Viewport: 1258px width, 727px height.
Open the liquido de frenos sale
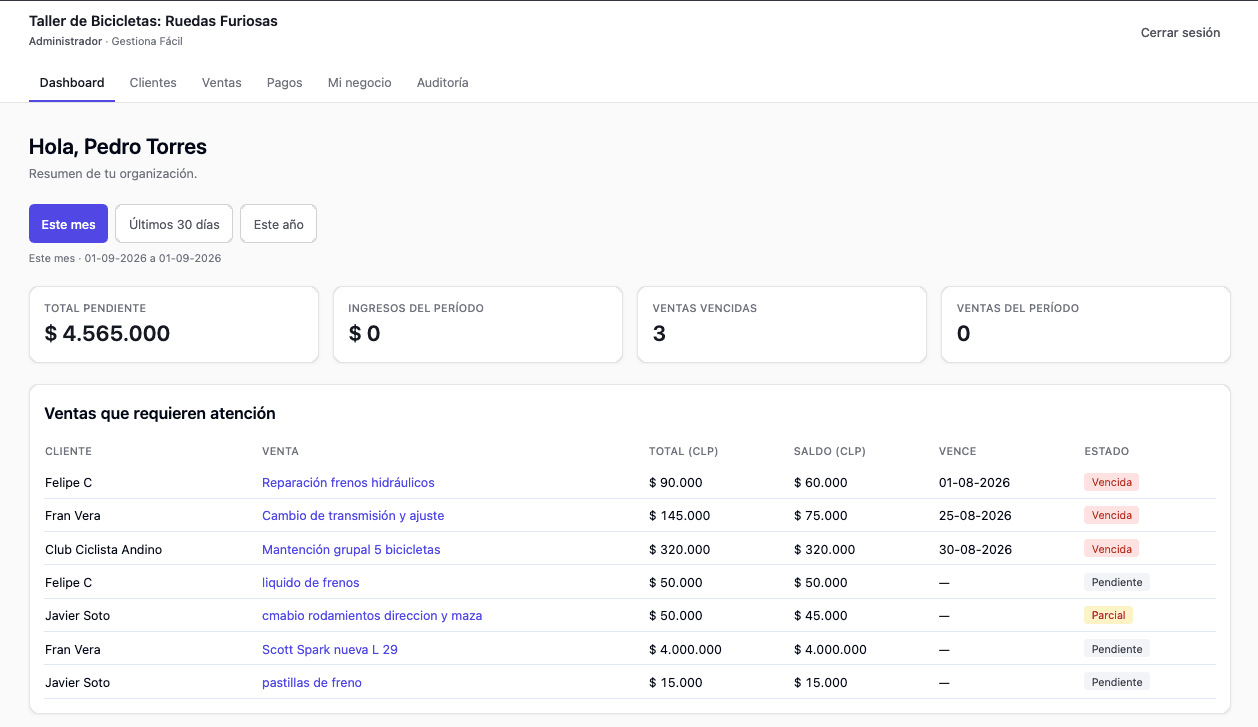[311, 583]
